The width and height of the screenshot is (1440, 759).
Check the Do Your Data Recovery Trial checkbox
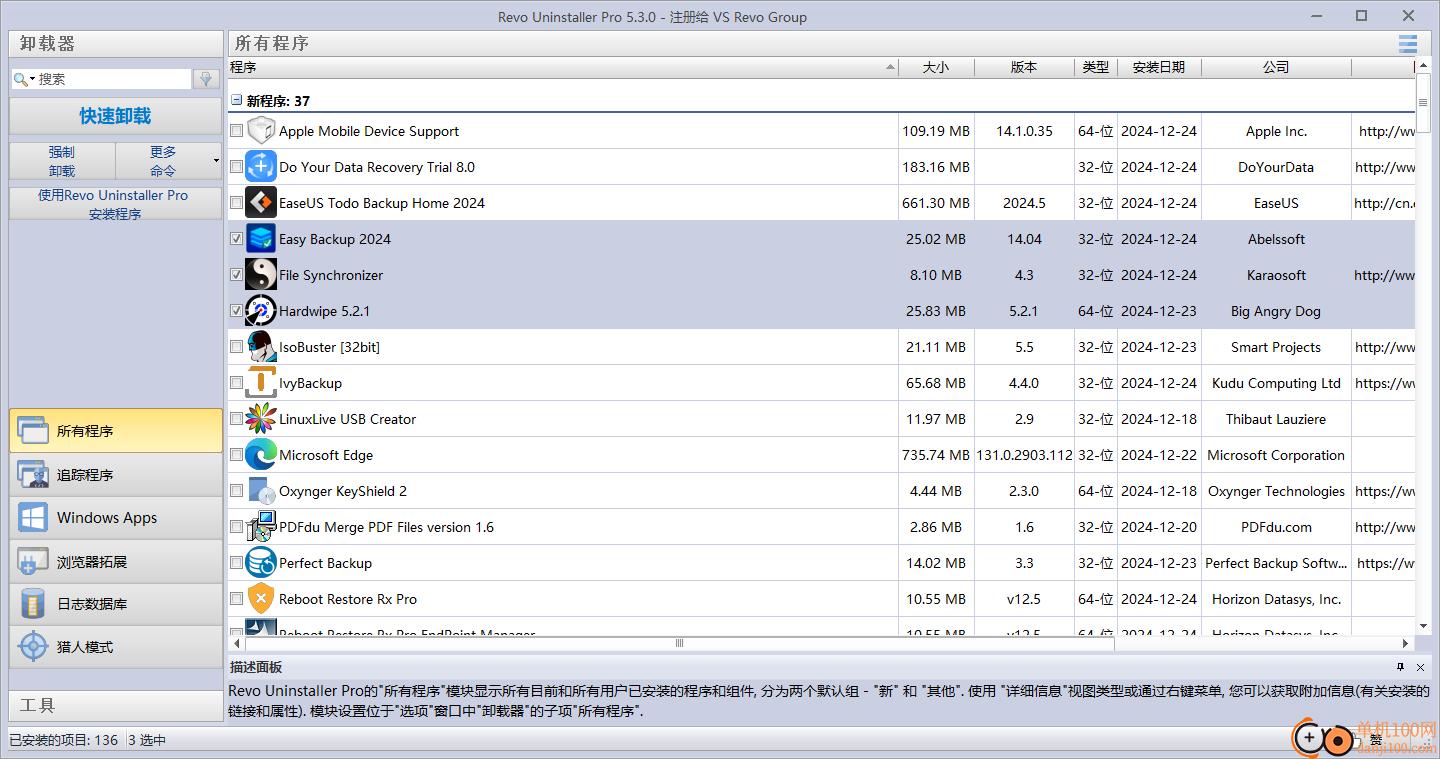point(236,167)
